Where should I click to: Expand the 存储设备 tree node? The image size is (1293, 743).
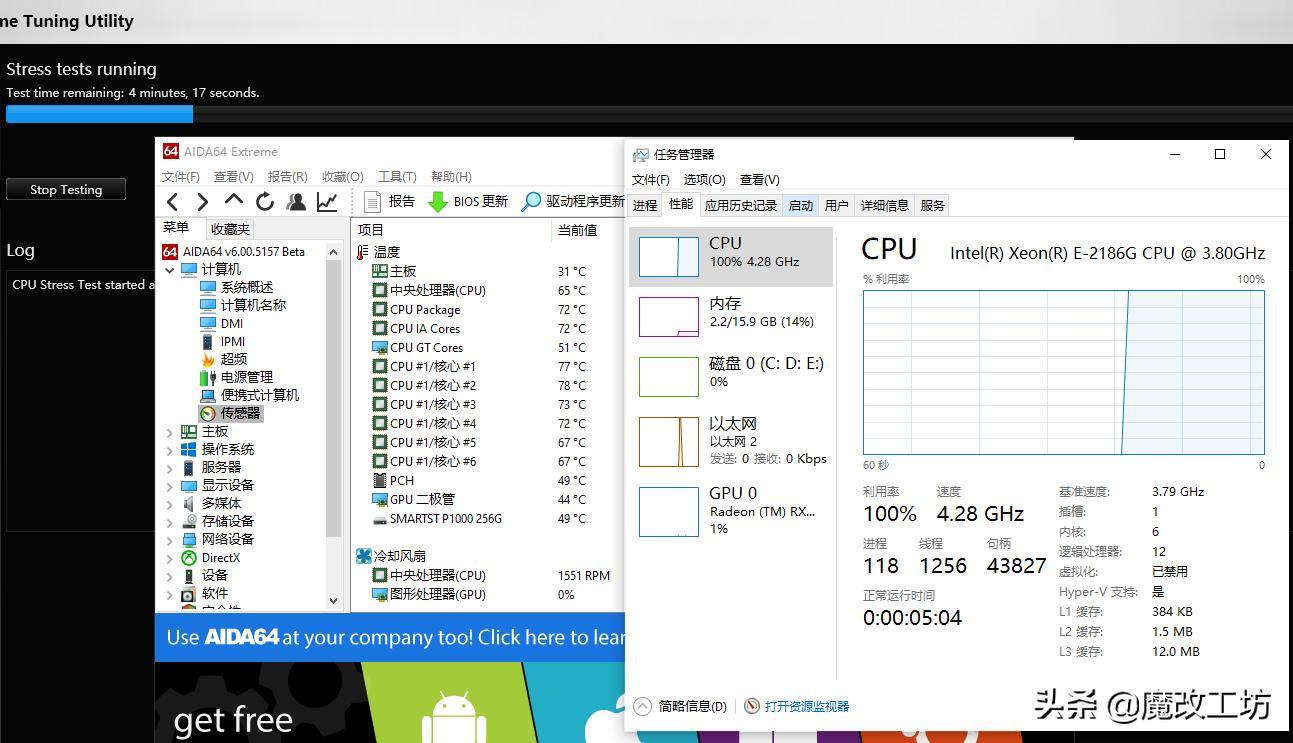(x=169, y=522)
